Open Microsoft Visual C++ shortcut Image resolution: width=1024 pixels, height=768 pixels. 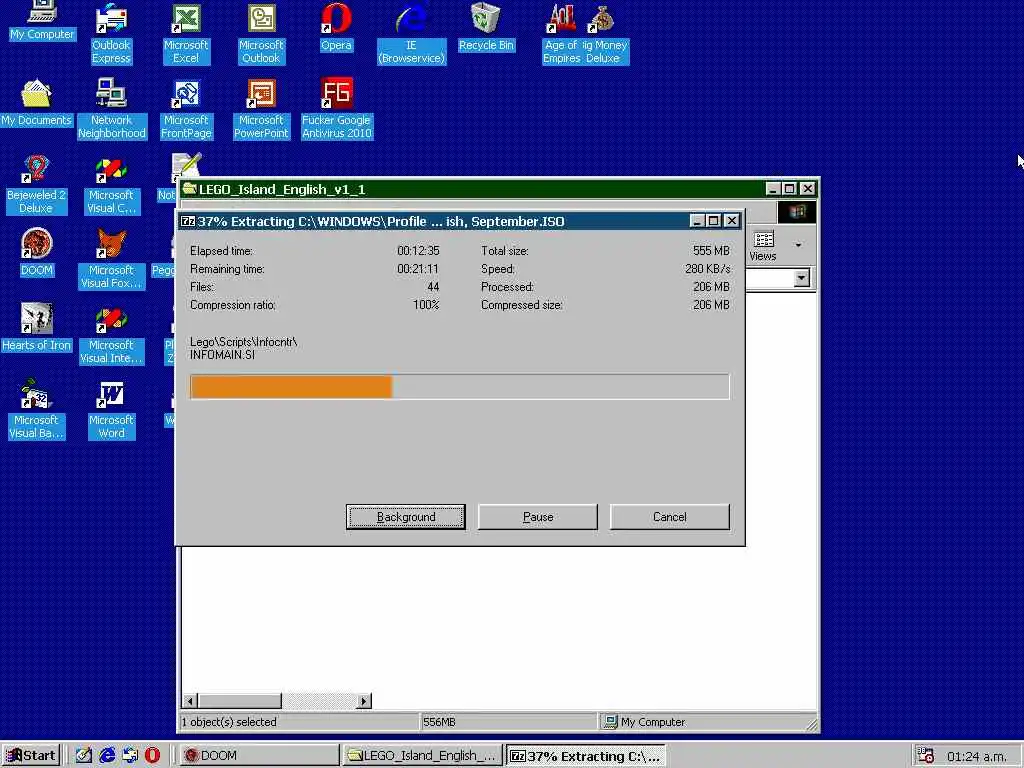tap(111, 184)
